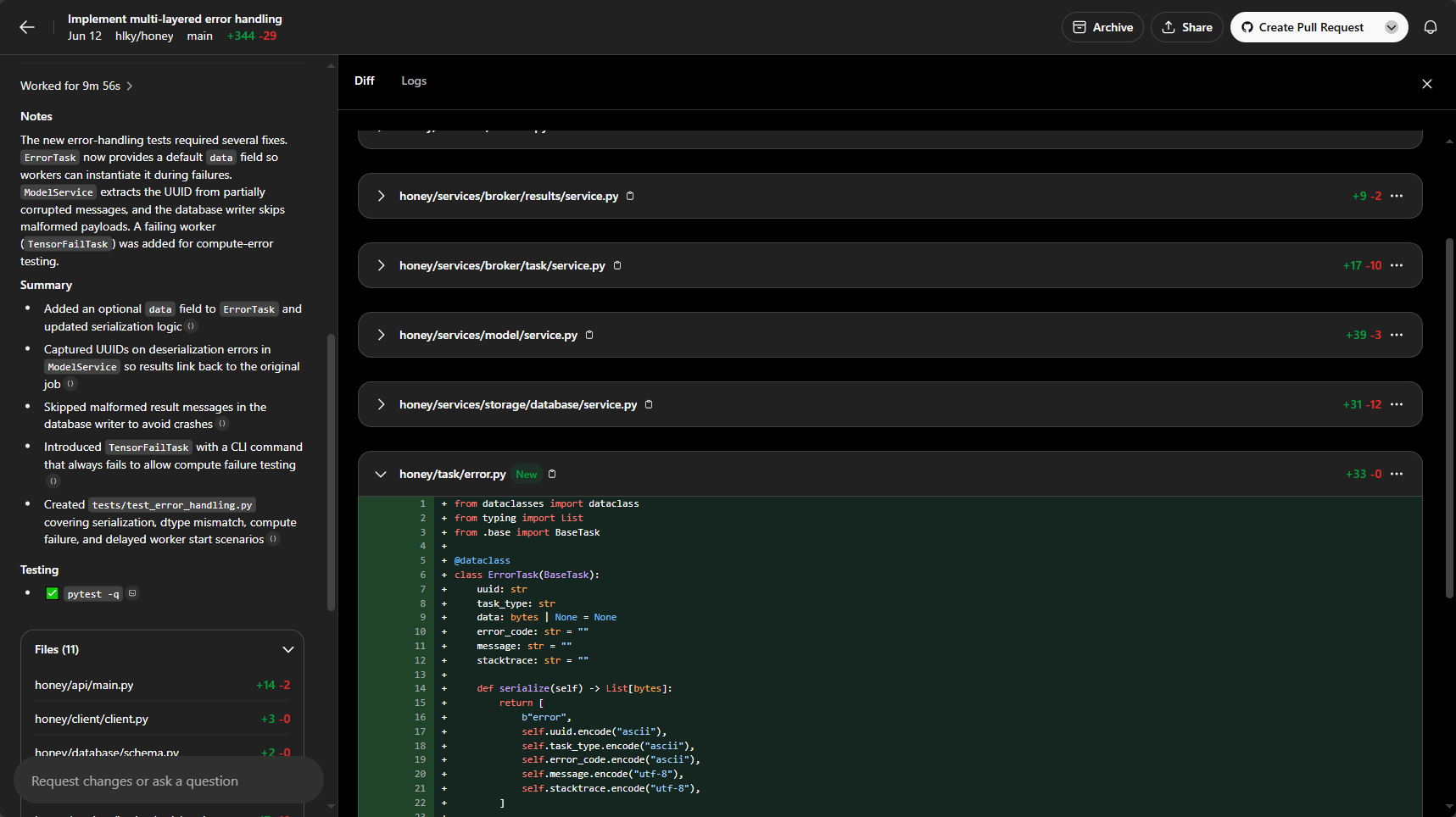Collapse honey/task/error.py diff
Screen dimensions: 1456x817
click(x=382, y=474)
